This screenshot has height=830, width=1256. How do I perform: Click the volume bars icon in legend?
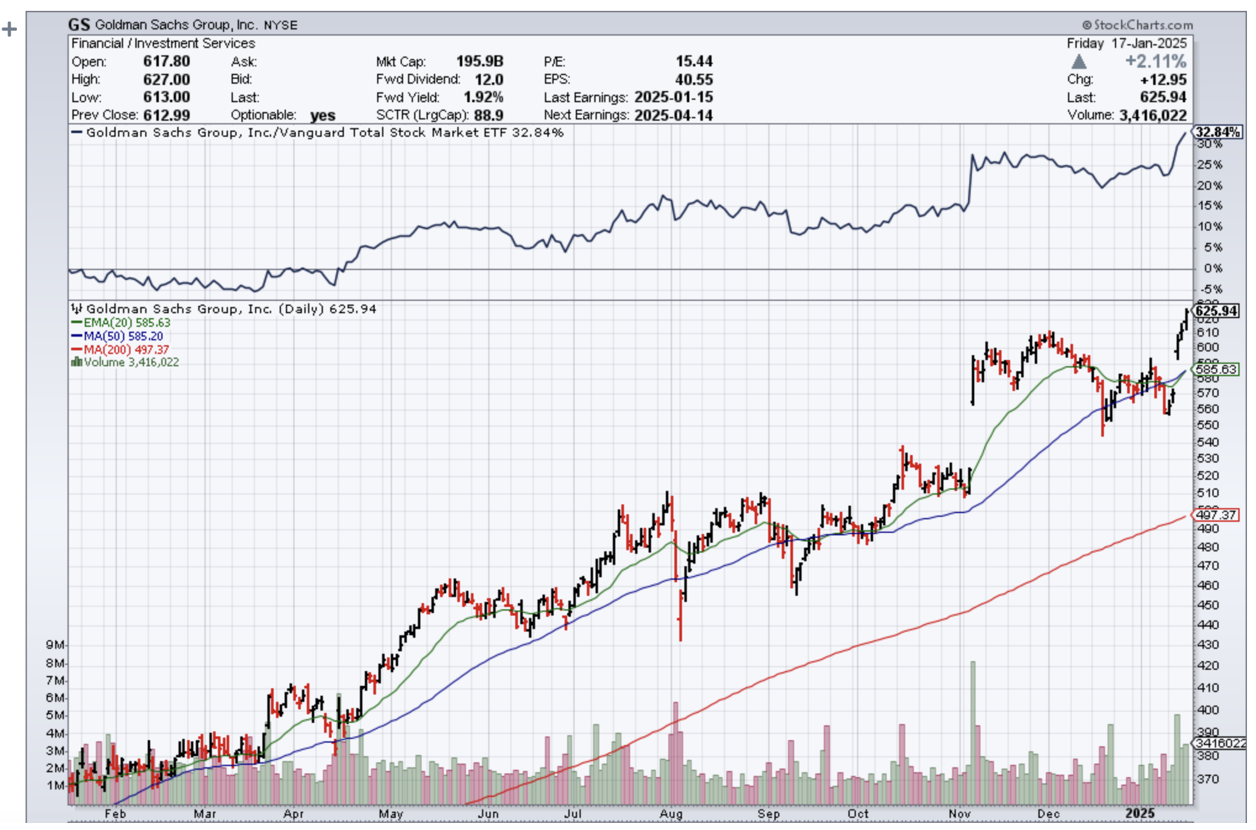75,362
